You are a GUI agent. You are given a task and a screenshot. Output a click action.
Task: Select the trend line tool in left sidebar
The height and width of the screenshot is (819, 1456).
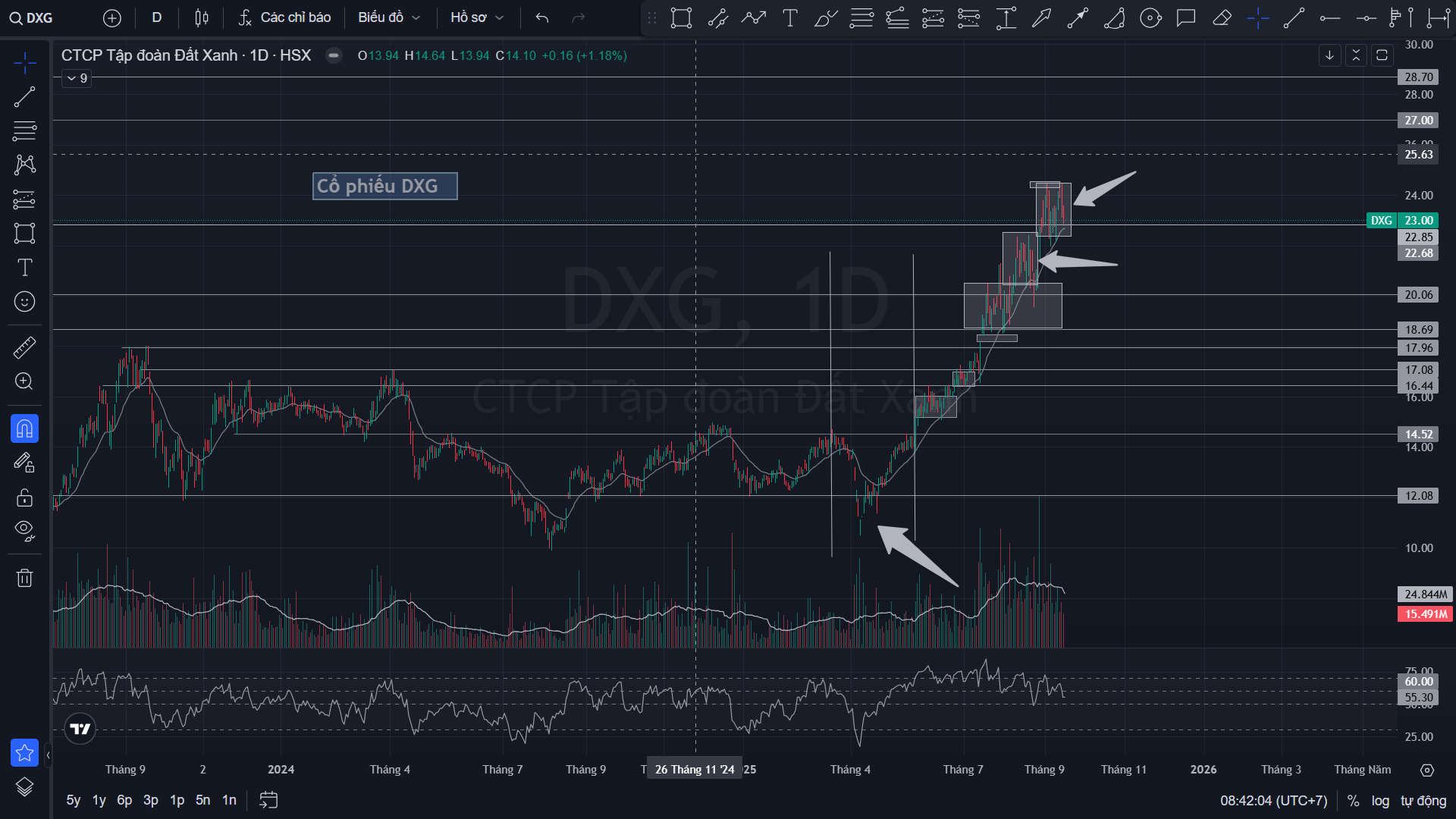[24, 97]
